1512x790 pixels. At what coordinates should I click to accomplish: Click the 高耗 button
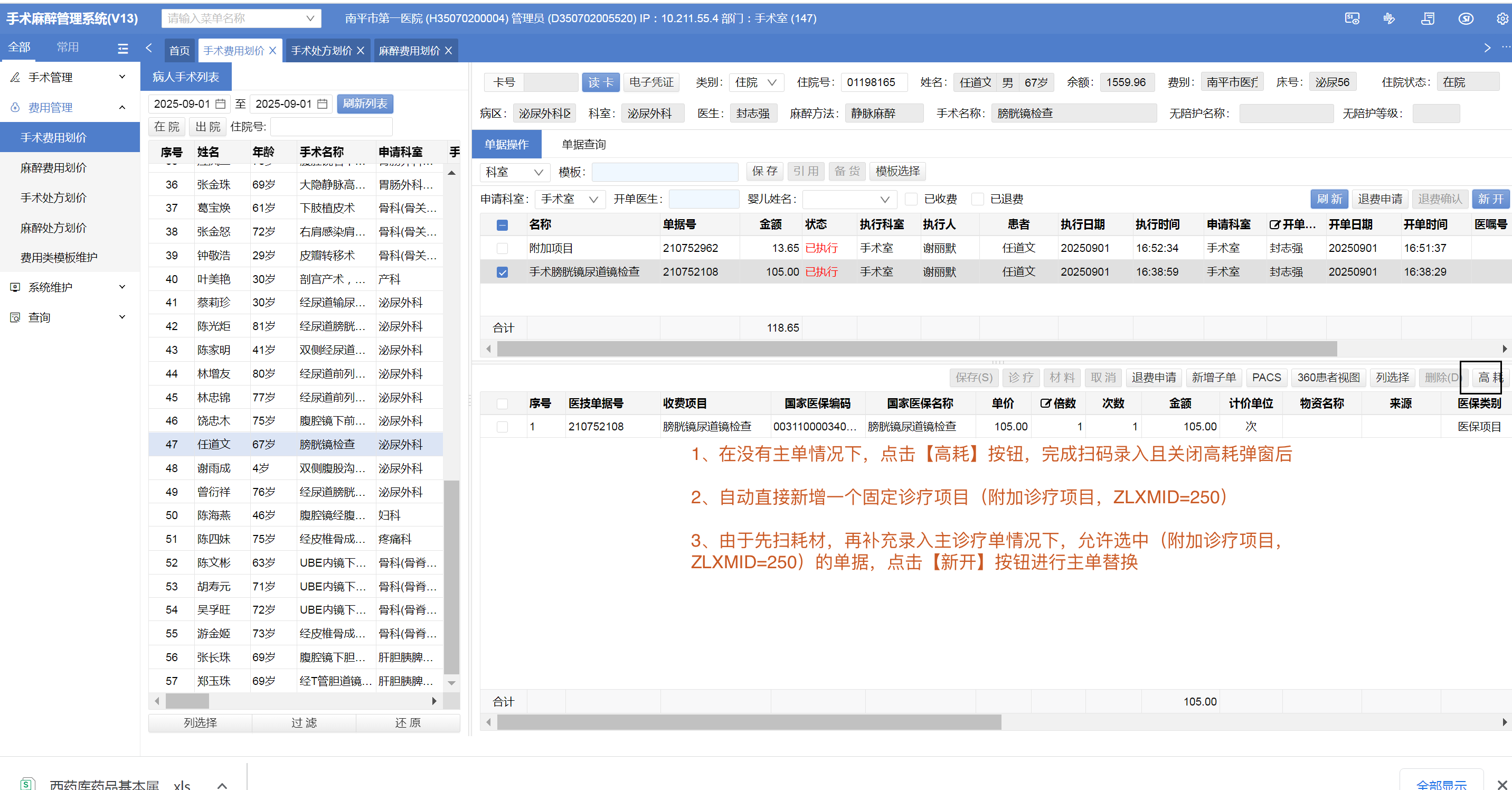point(1490,378)
